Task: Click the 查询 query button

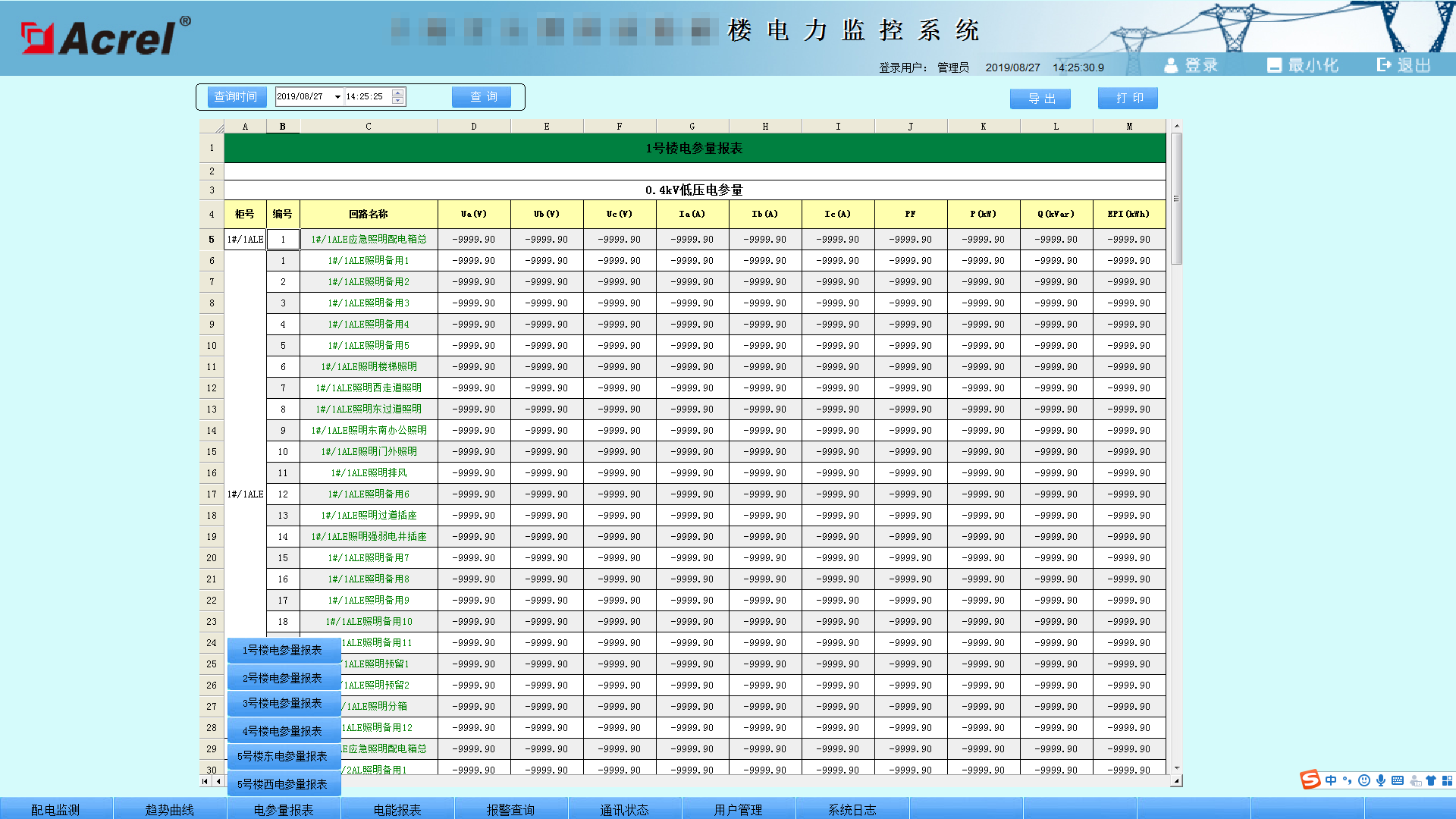Action: [x=482, y=97]
